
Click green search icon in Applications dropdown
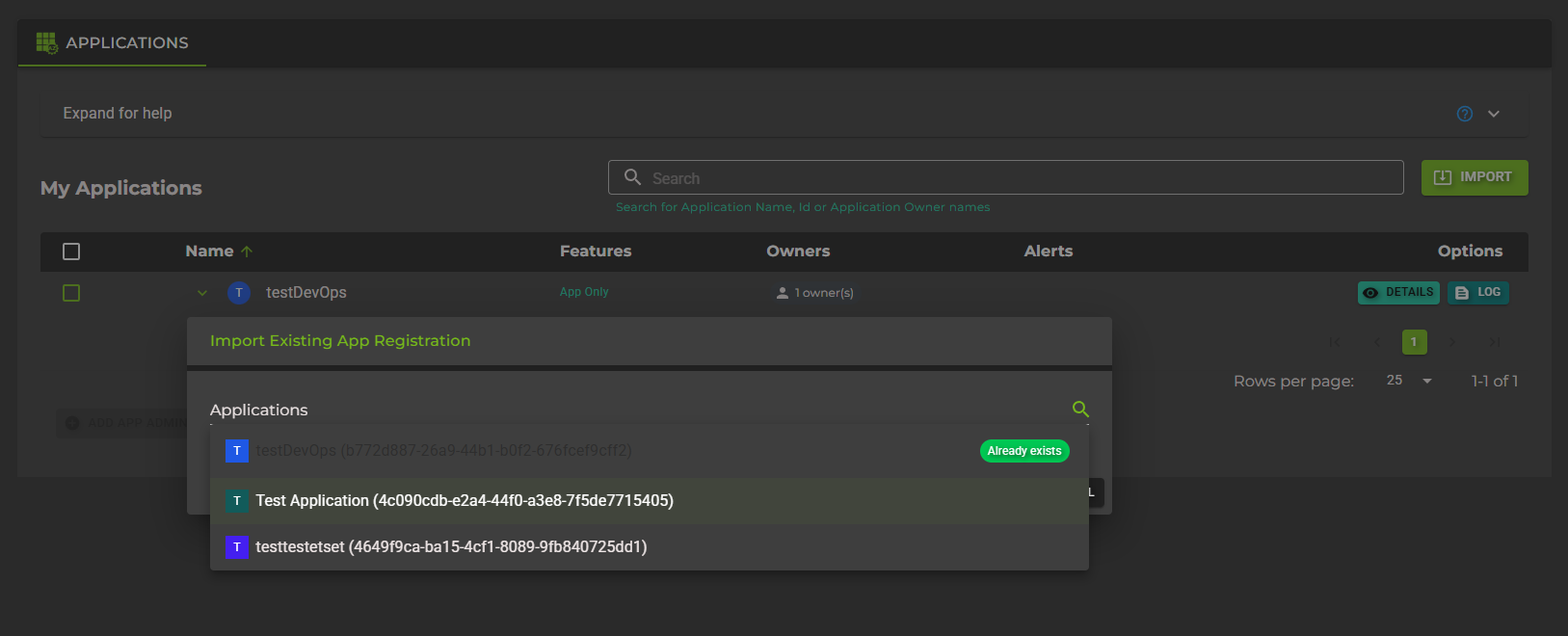[1080, 410]
